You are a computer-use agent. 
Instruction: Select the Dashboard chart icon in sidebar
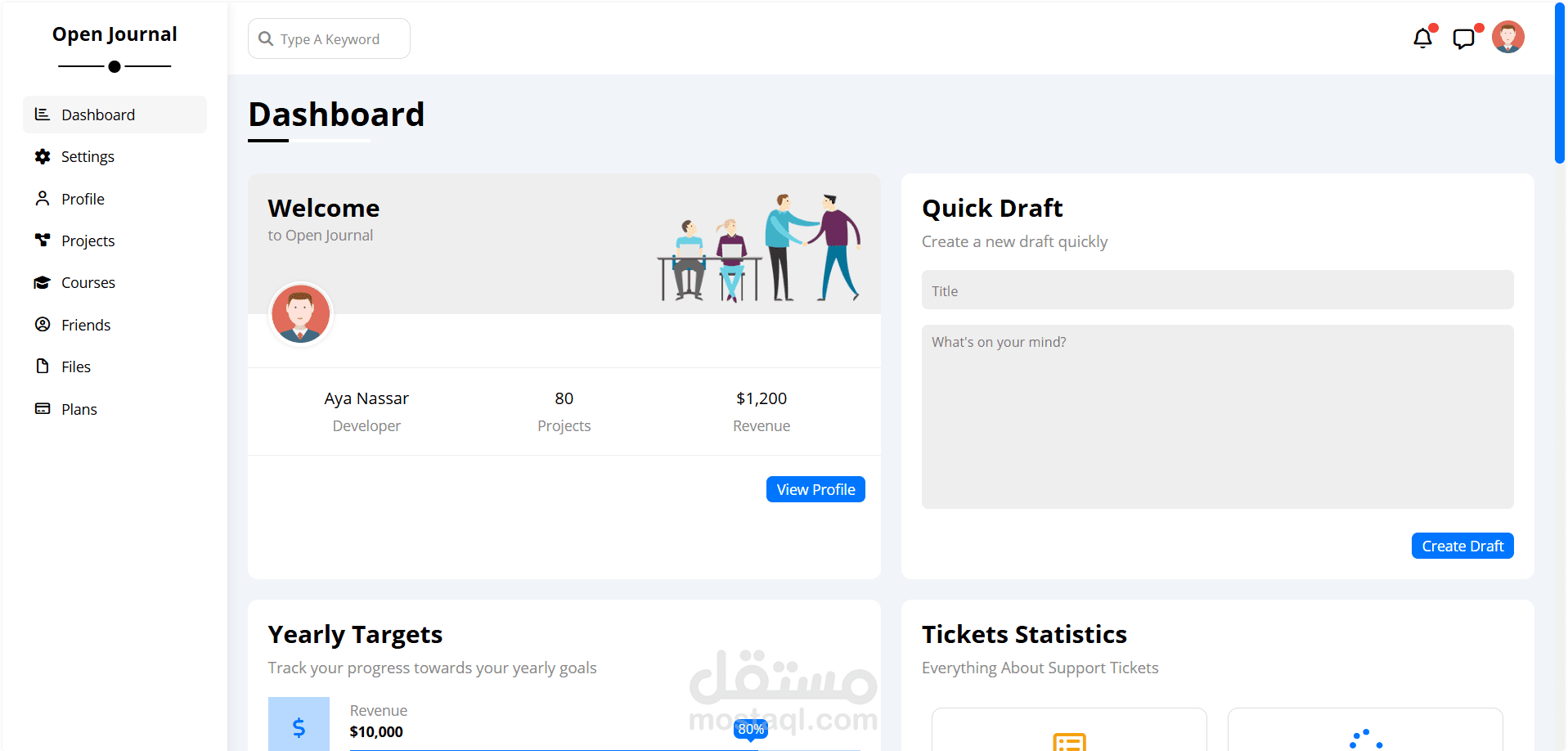43,115
